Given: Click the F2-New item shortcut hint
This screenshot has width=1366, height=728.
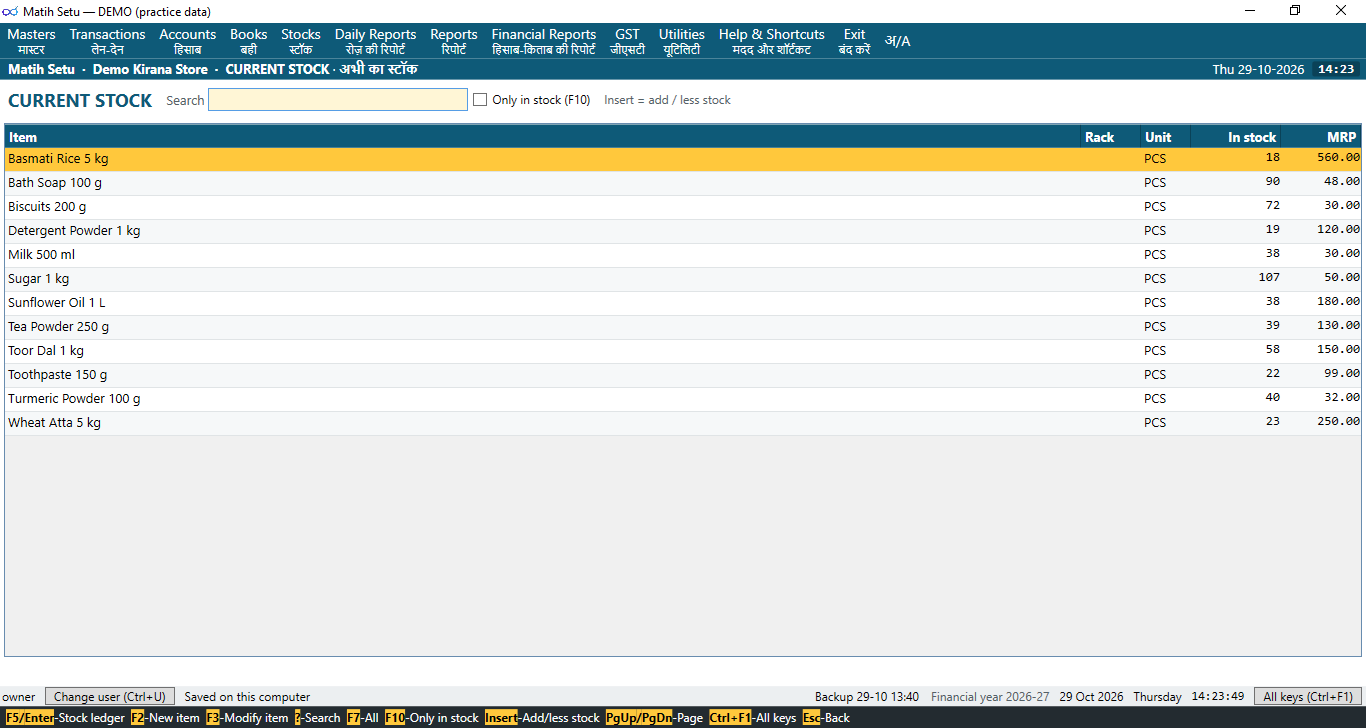Looking at the screenshot, I should click(x=165, y=718).
